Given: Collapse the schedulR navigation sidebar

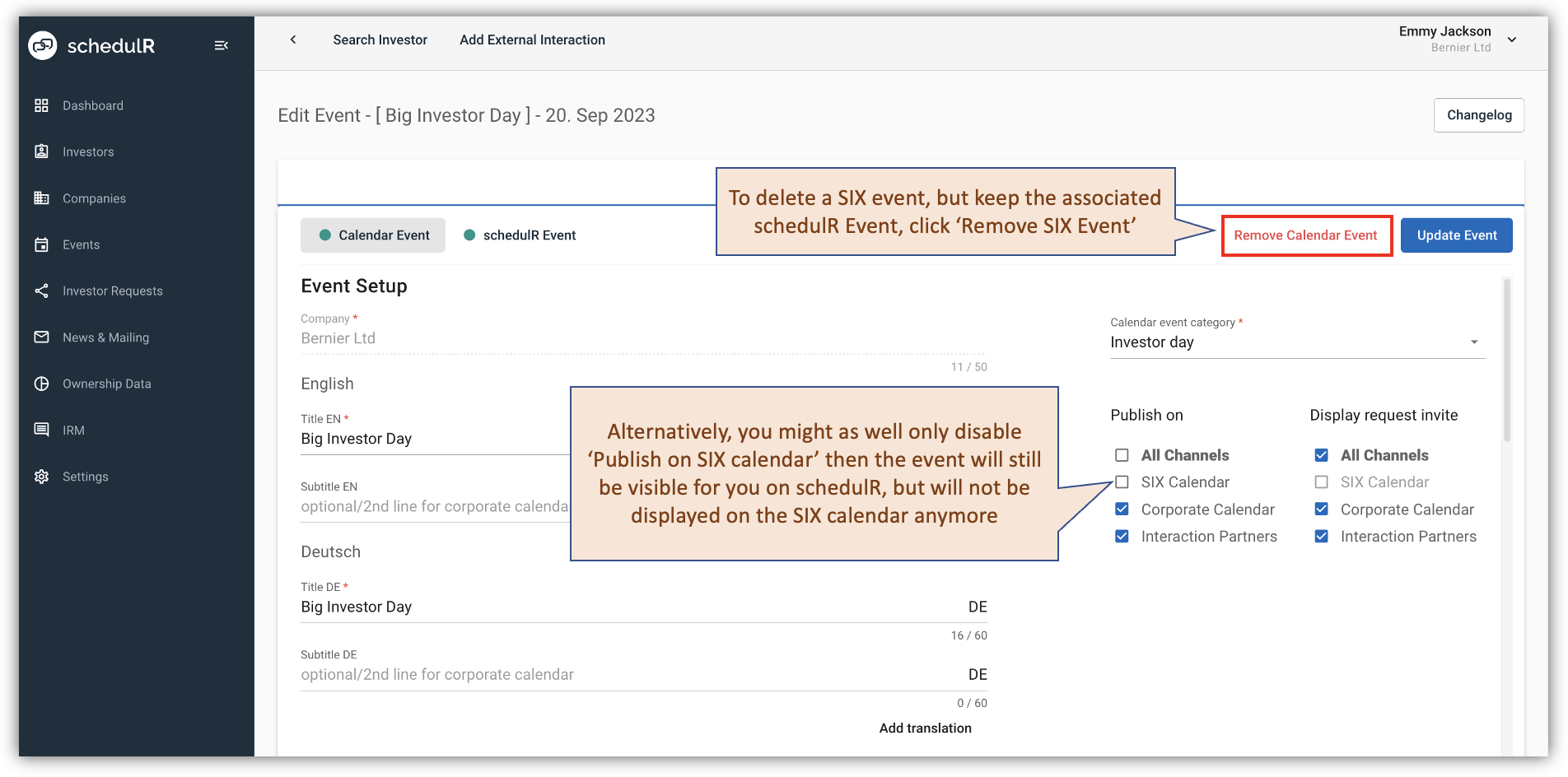Looking at the screenshot, I should [221, 45].
